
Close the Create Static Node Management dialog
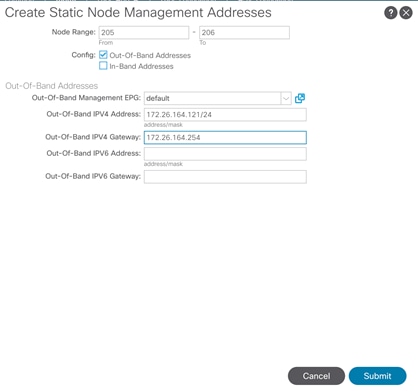(406, 13)
